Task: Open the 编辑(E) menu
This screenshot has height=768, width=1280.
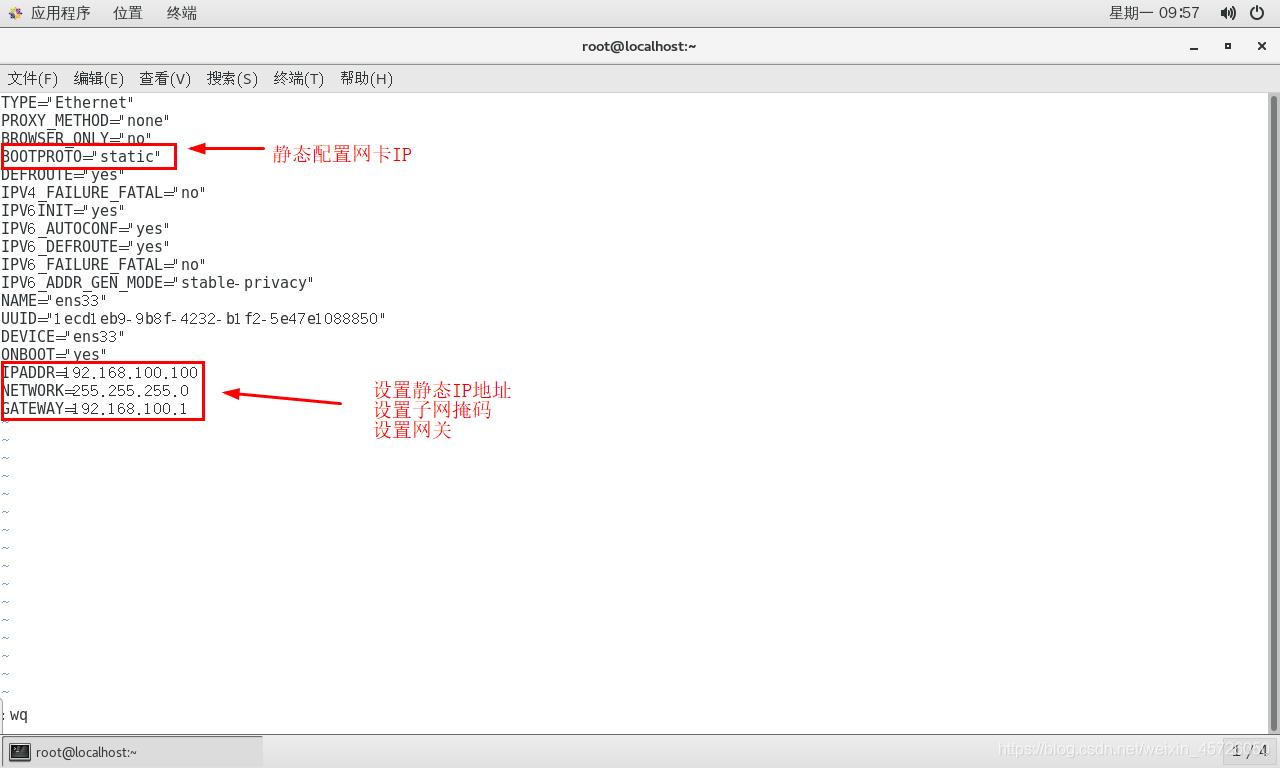Action: point(99,78)
